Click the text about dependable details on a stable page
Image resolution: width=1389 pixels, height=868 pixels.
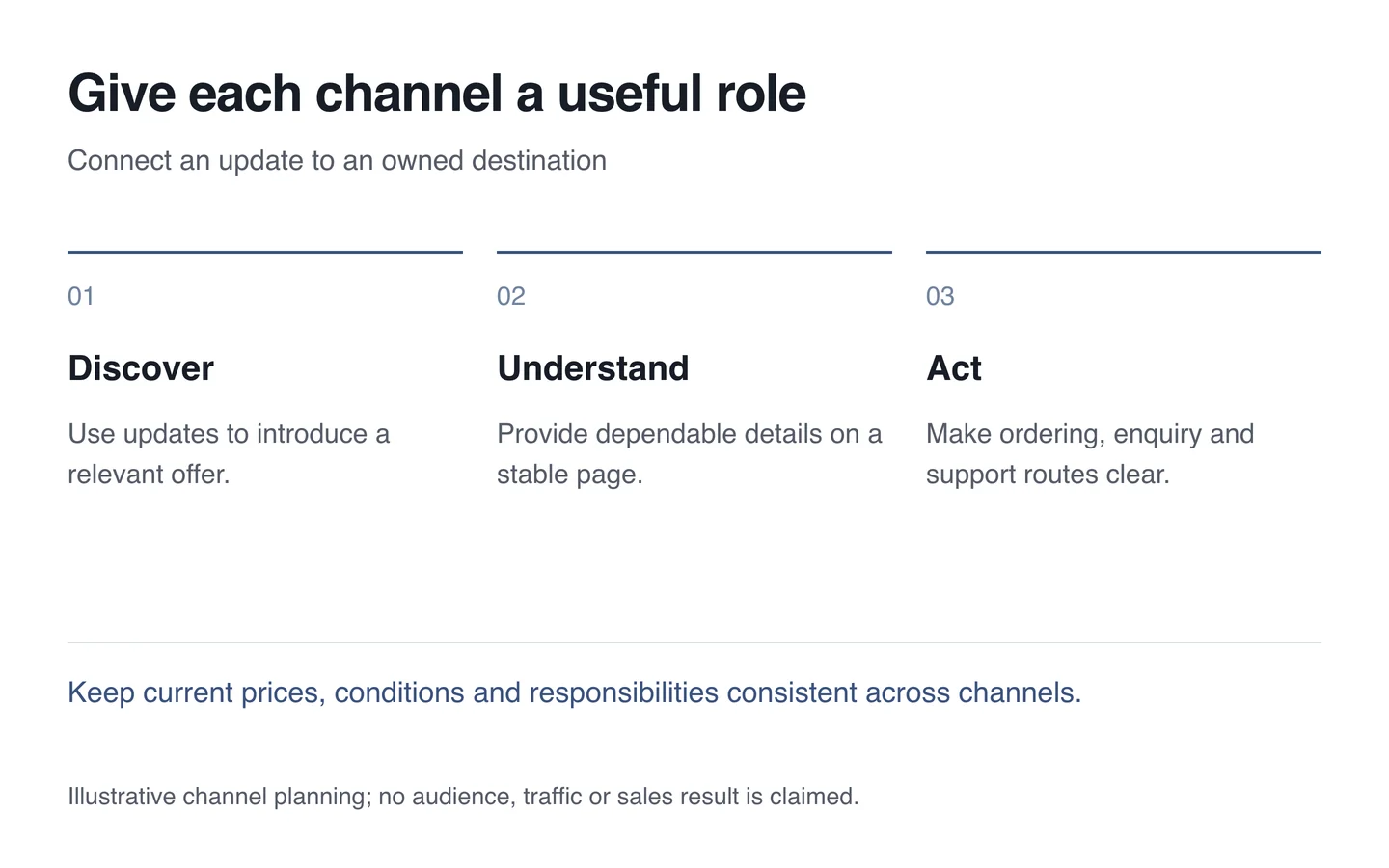click(690, 454)
